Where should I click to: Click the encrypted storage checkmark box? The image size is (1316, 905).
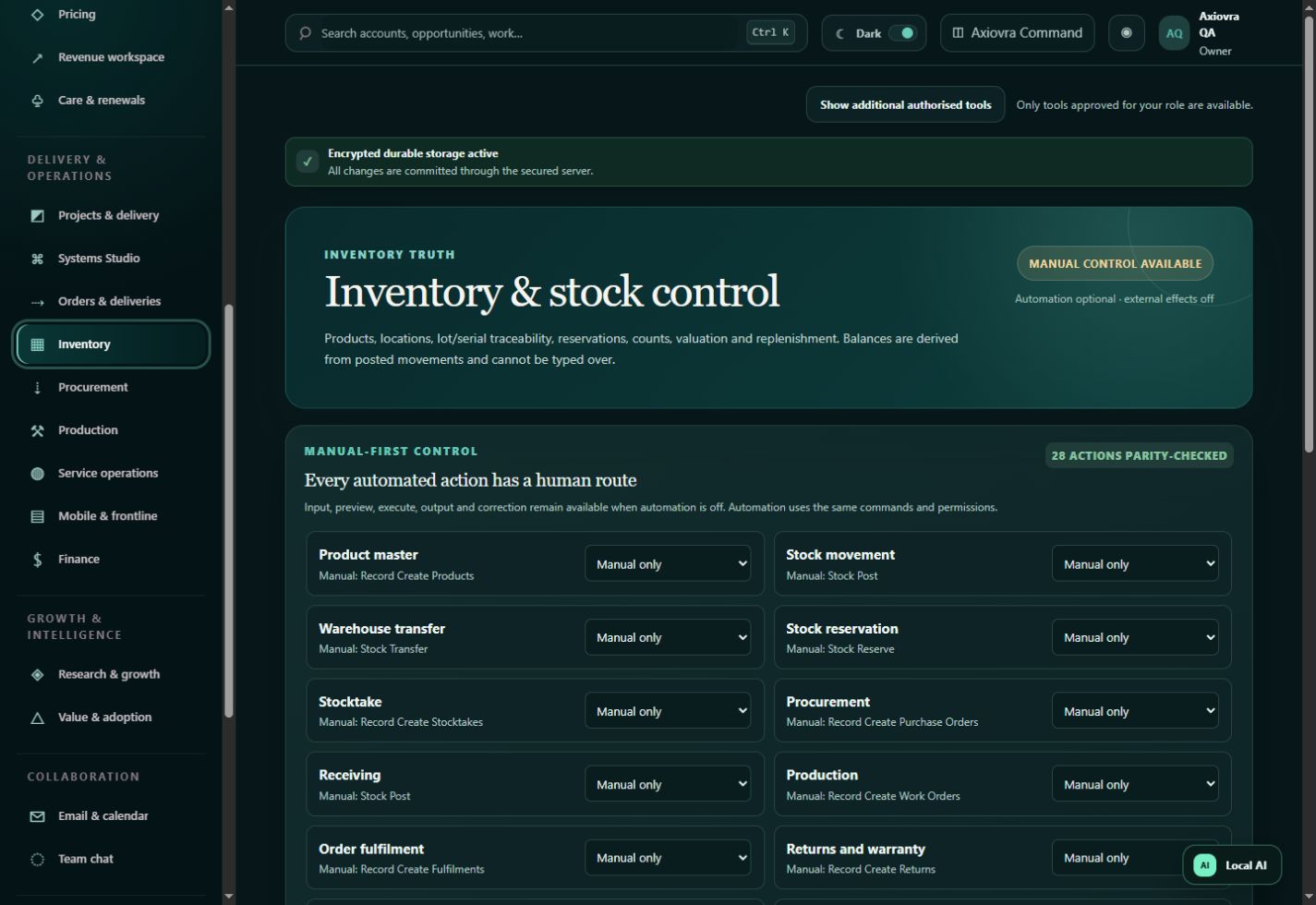308,162
